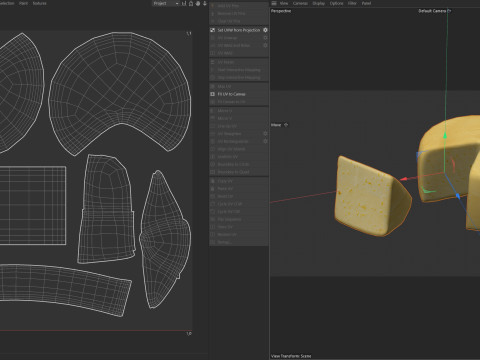This screenshot has height=360, width=480.
Task: Click the move icon beside Move label
Action: click(286, 125)
